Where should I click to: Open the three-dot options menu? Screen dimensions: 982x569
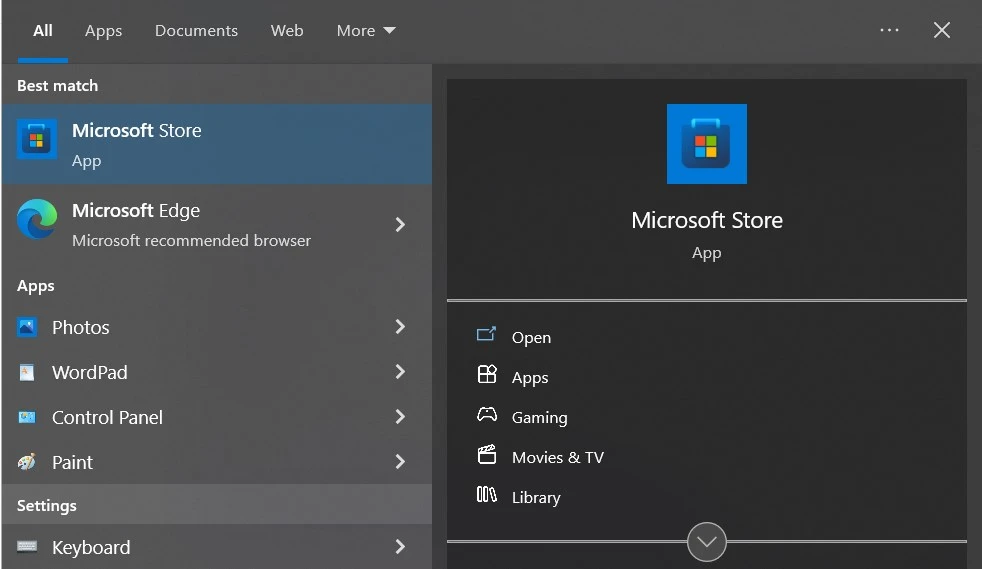pyautogui.click(x=889, y=30)
